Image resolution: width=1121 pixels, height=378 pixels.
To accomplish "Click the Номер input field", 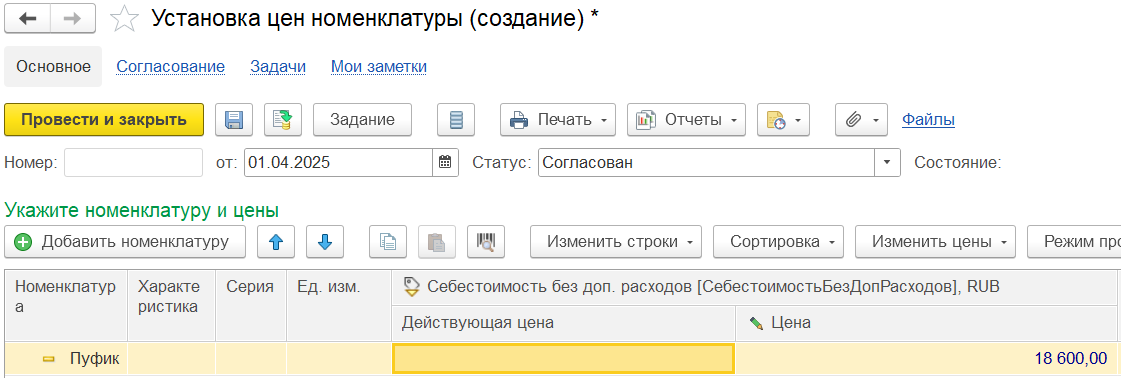I will click(x=134, y=162).
